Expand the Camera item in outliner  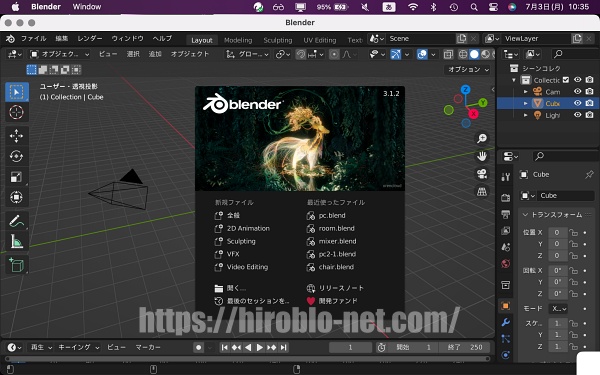click(525, 91)
